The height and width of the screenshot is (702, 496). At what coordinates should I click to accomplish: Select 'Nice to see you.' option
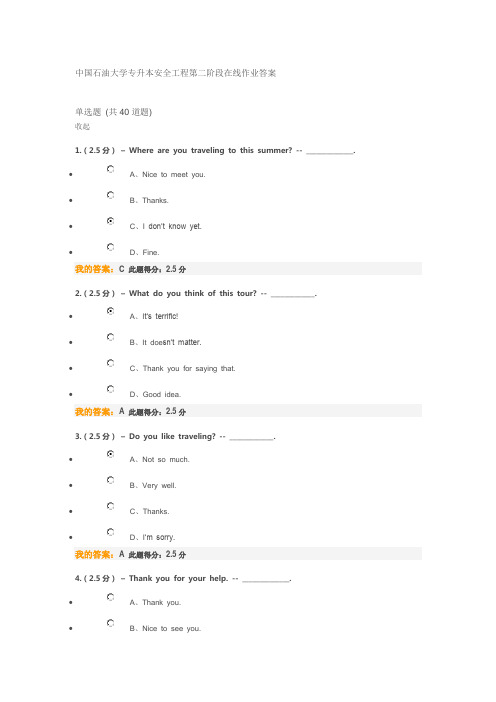(x=111, y=623)
